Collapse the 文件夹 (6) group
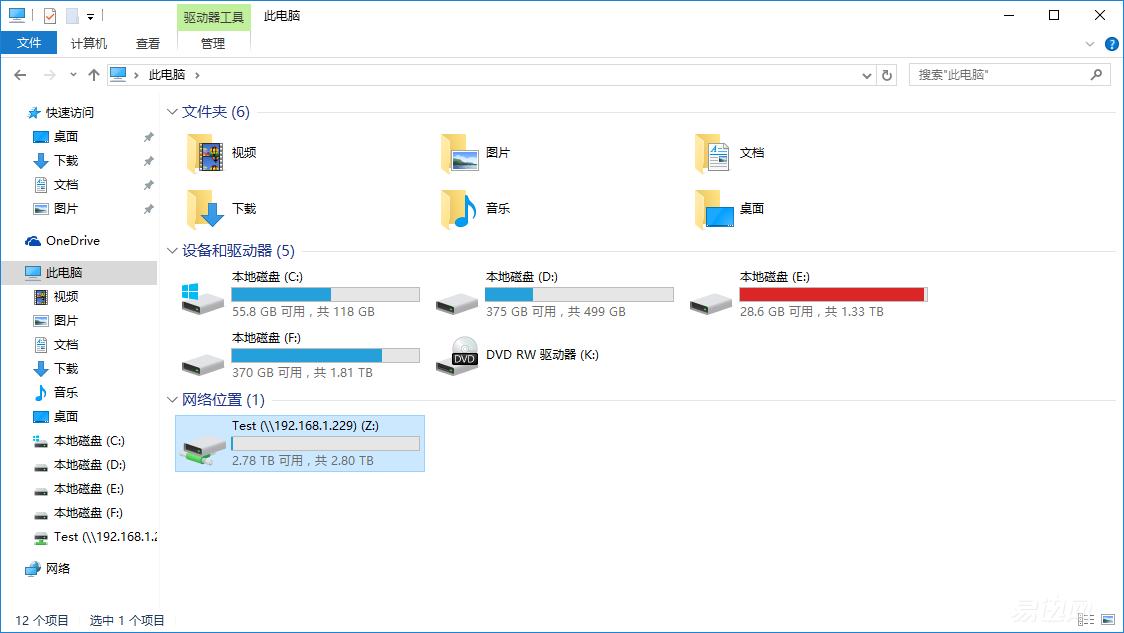Screen dimensions: 1124x633 pyautogui.click(x=172, y=112)
